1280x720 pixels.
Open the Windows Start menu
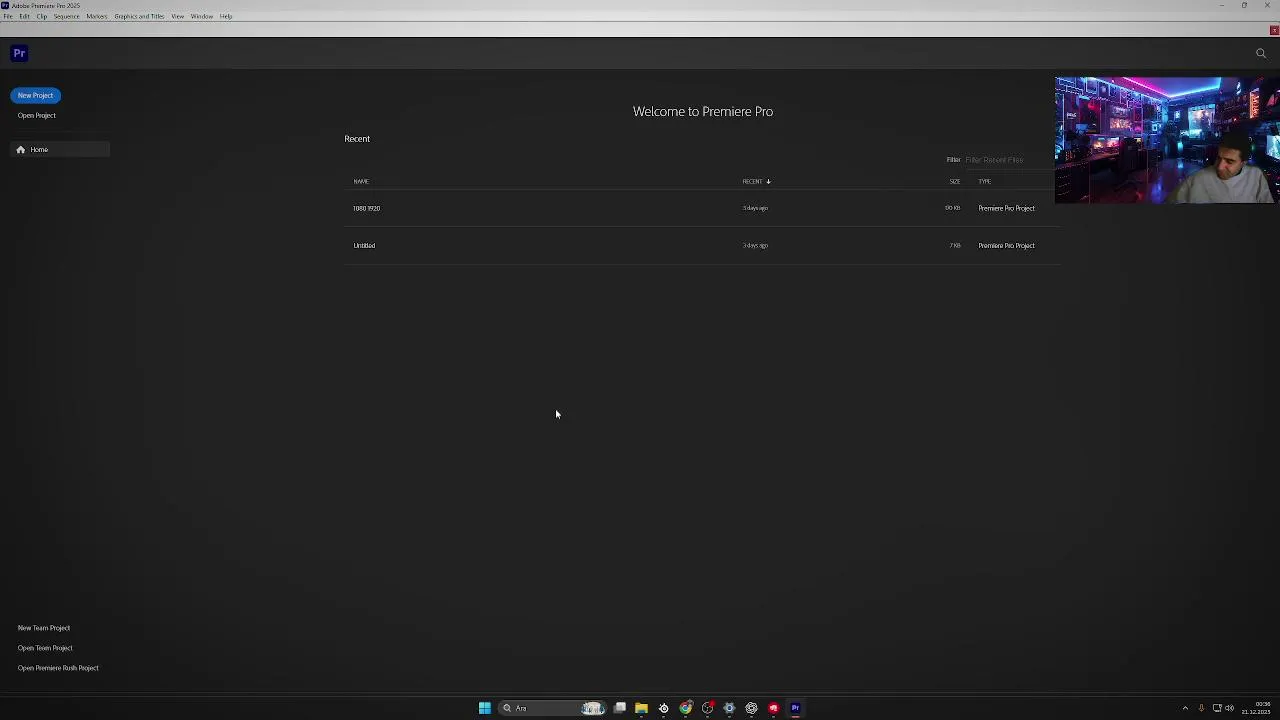point(485,708)
